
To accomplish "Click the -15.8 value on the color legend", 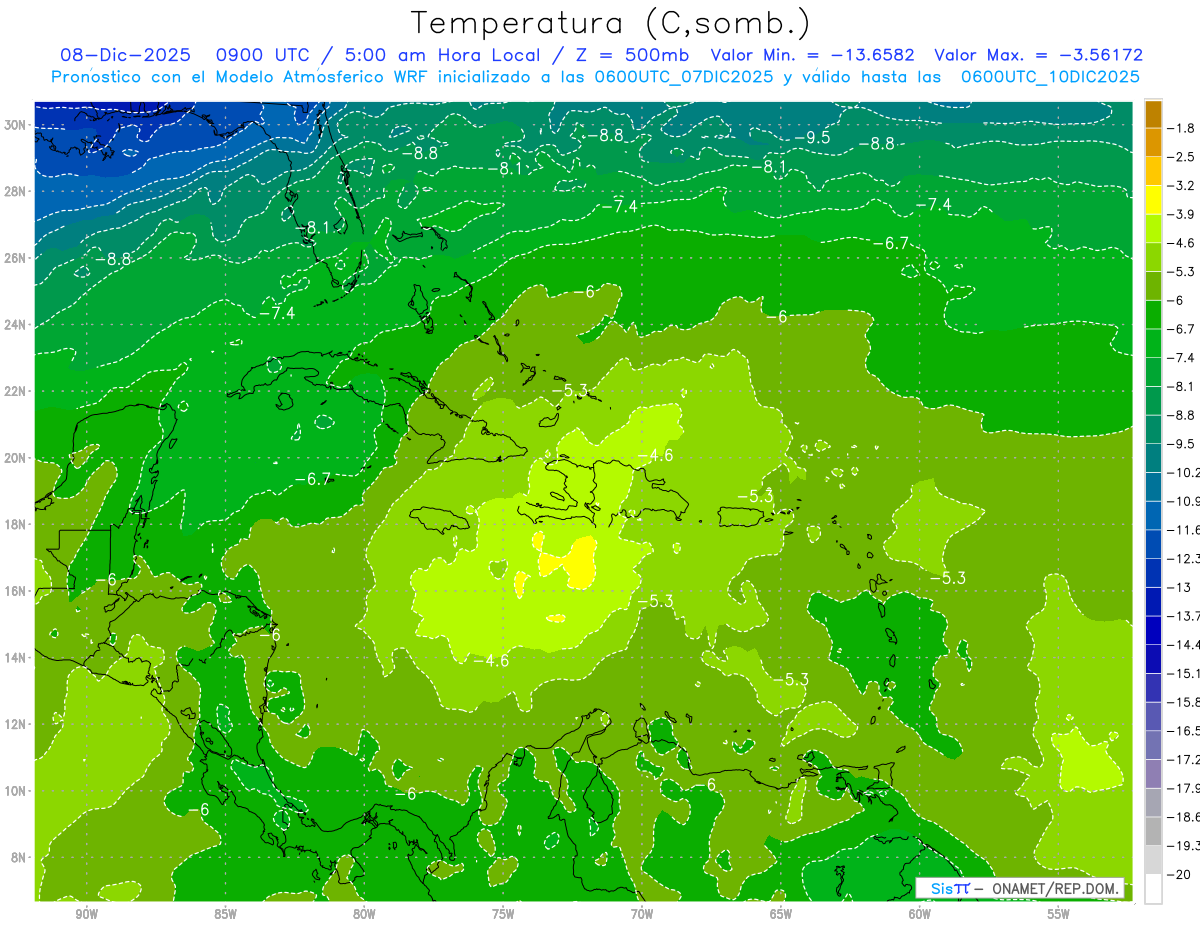I will pyautogui.click(x=1183, y=702).
